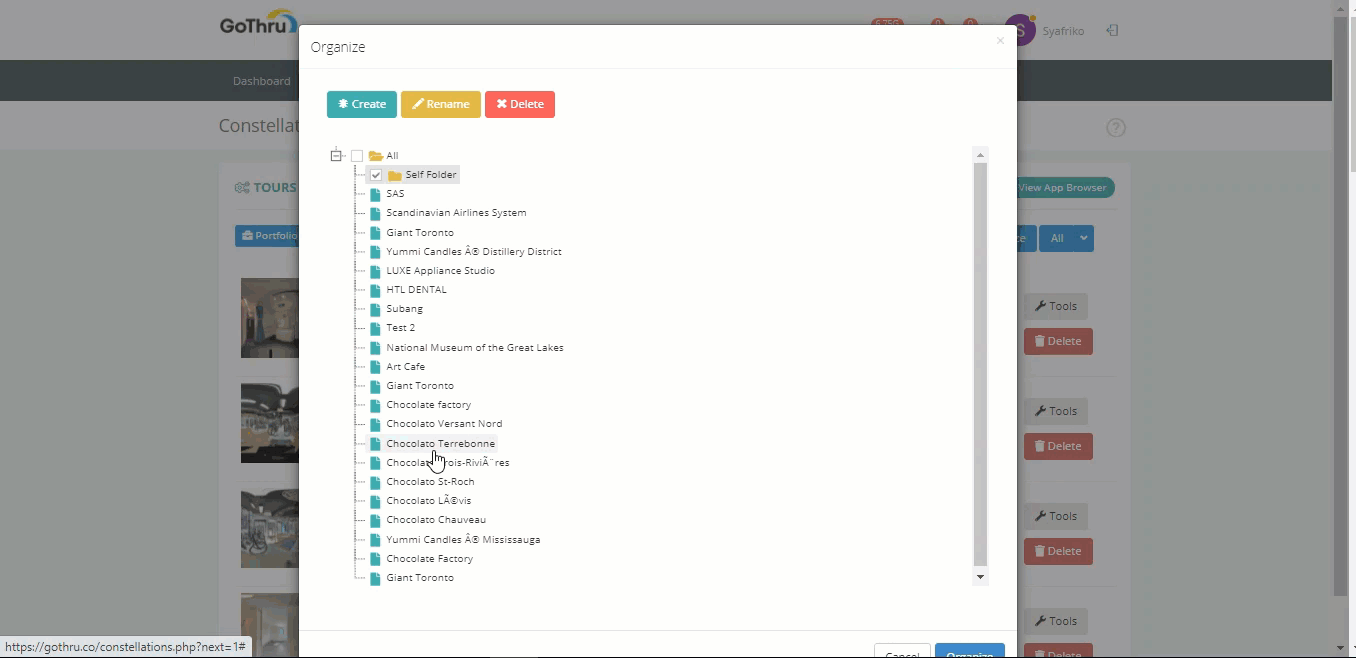Close the Organize dialog with X

point(1000,41)
